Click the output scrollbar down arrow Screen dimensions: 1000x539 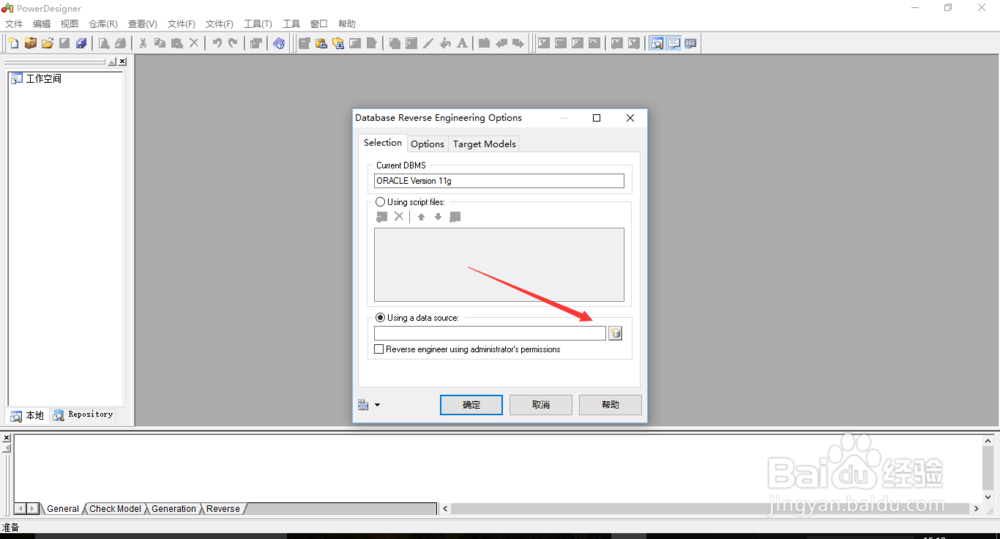point(988,497)
